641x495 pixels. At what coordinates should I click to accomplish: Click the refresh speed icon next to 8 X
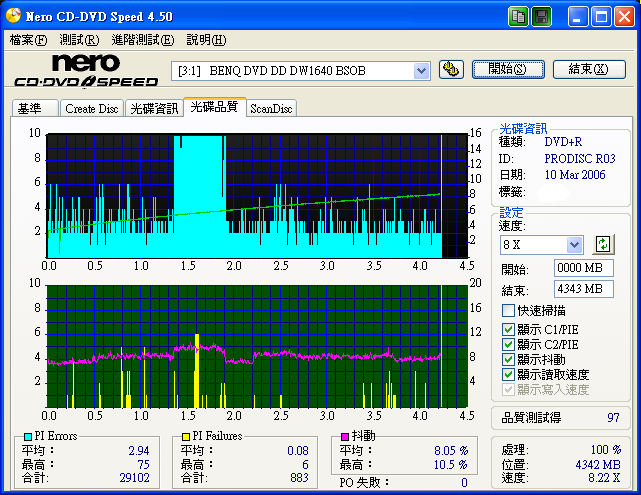tap(602, 244)
